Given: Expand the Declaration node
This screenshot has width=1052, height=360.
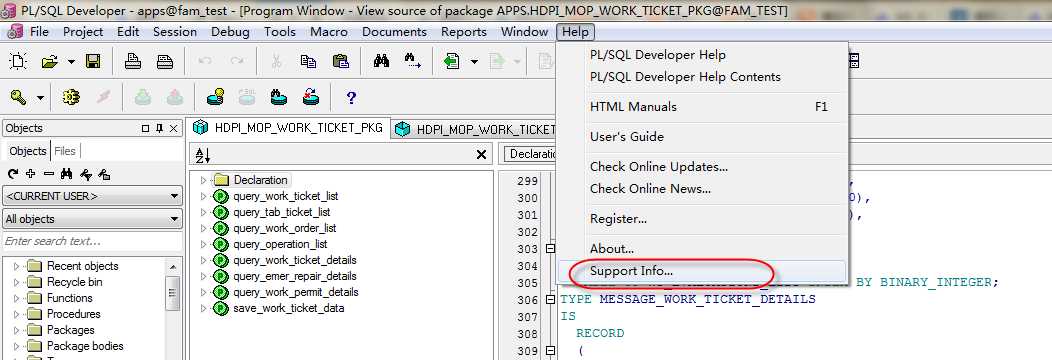Looking at the screenshot, I should 204,180.
